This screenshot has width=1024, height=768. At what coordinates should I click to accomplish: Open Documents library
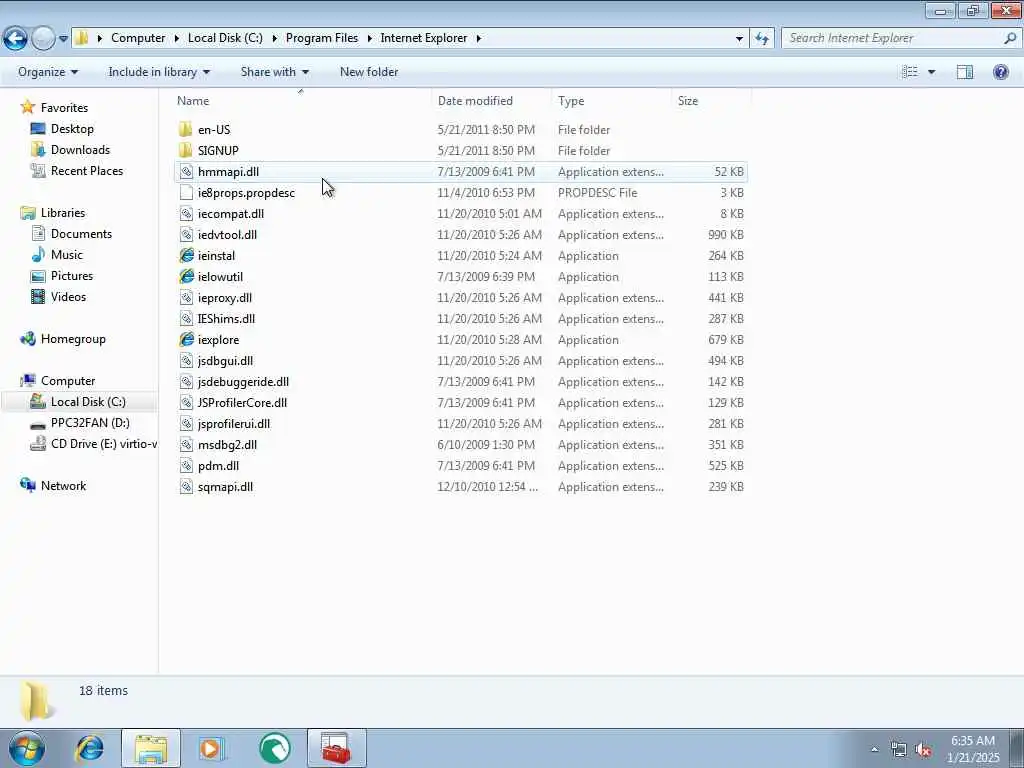[x=81, y=234]
